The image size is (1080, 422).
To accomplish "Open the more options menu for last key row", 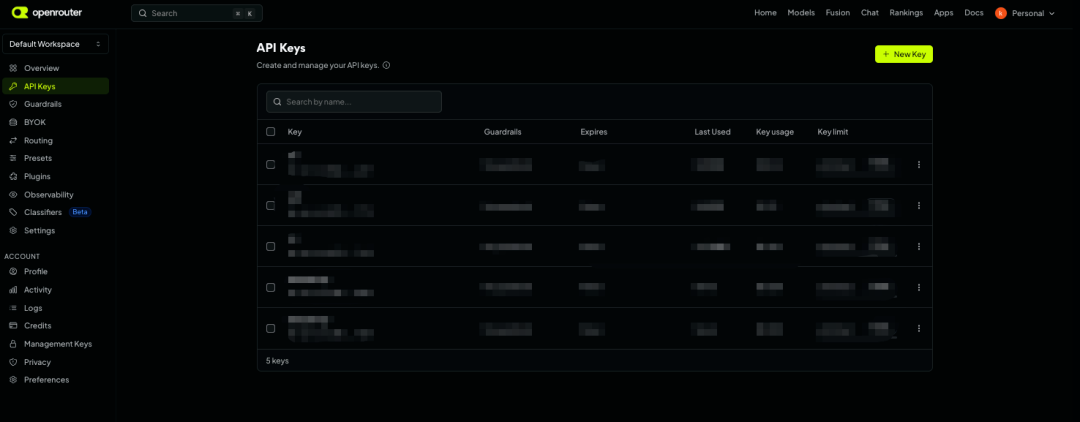I will (919, 328).
